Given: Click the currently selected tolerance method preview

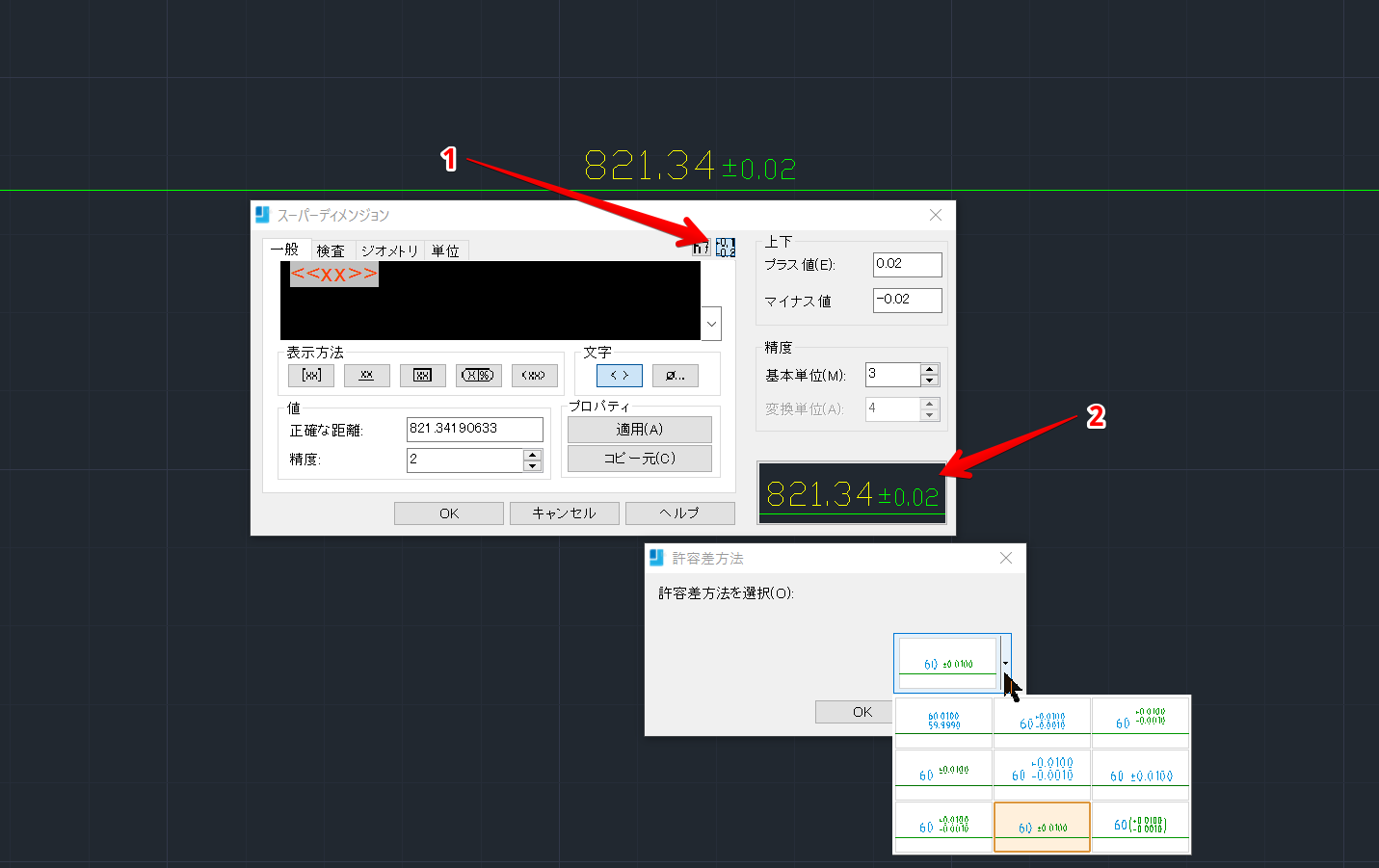Looking at the screenshot, I should [948, 663].
